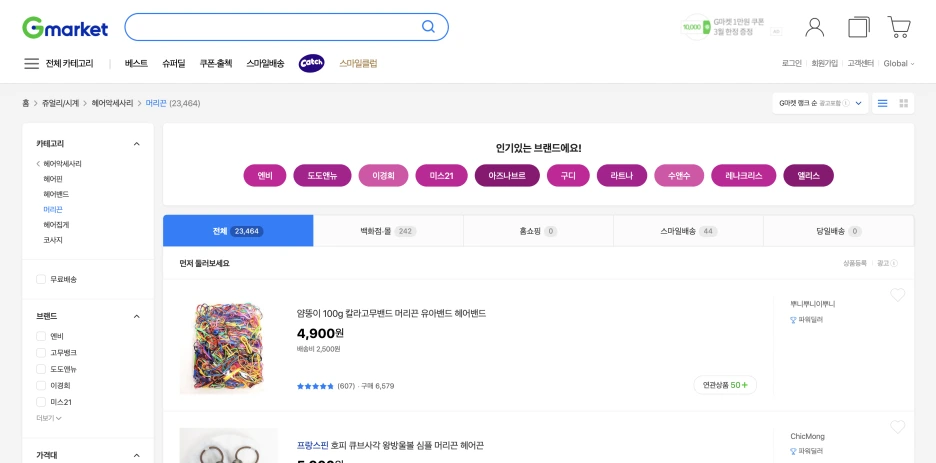This screenshot has height=463, width=936.
Task: Open the G마켓 랭크순 sort dropdown
Action: tap(820, 103)
